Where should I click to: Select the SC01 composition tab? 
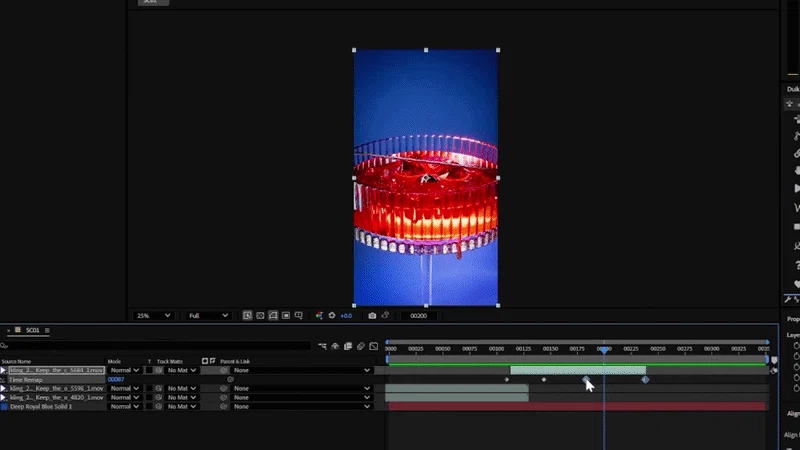pos(32,330)
